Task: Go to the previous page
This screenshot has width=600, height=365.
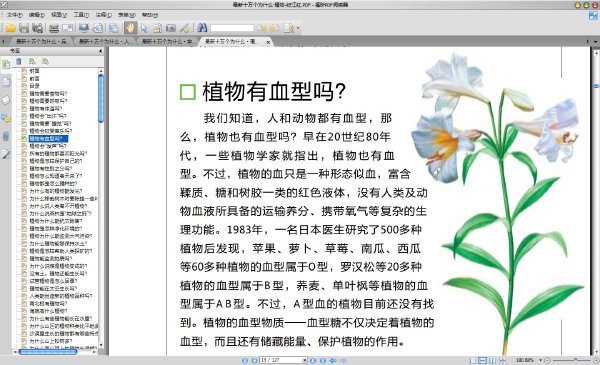Action: point(254,360)
